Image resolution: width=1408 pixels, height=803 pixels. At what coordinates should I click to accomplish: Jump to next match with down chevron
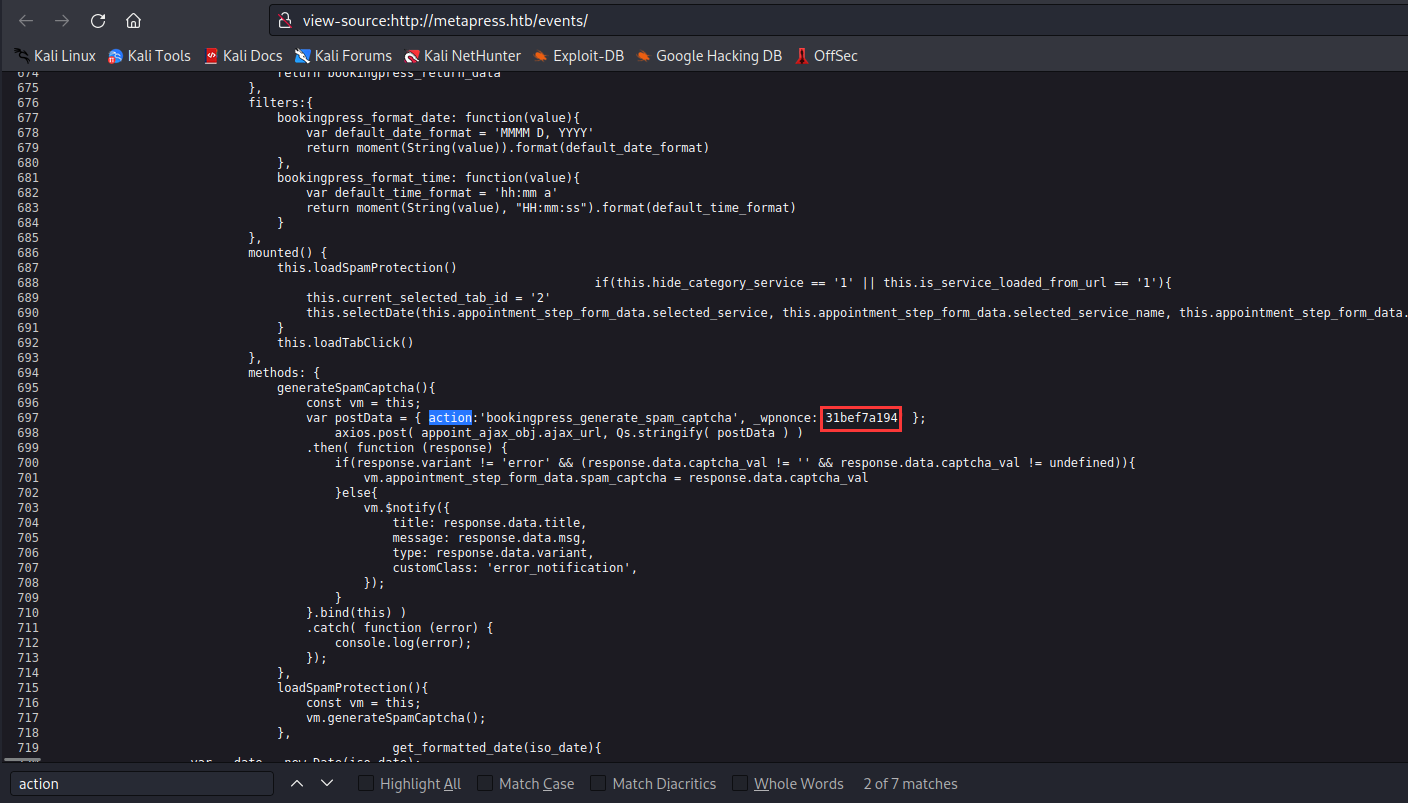327,783
